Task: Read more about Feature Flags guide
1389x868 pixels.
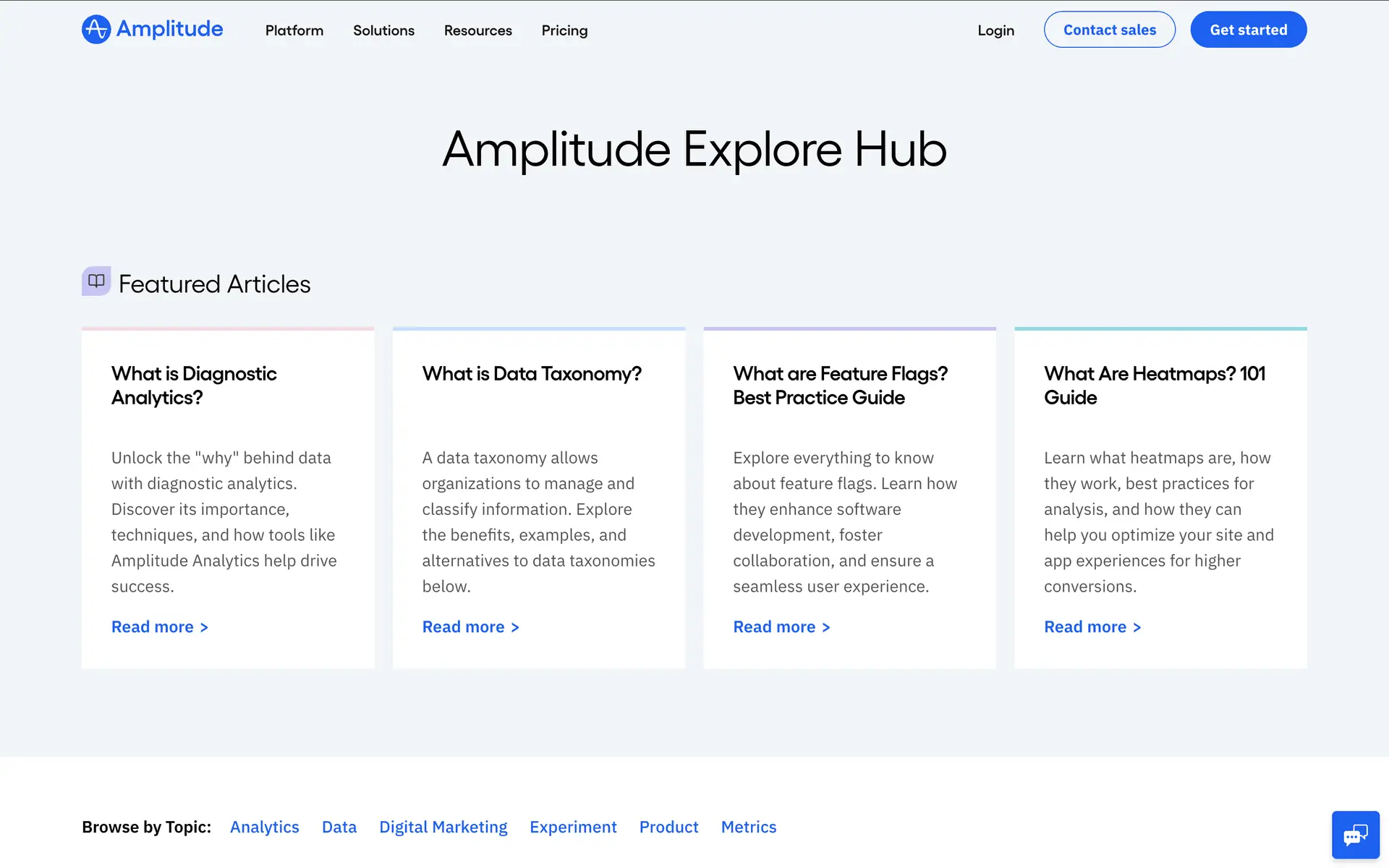Action: pyautogui.click(x=781, y=627)
